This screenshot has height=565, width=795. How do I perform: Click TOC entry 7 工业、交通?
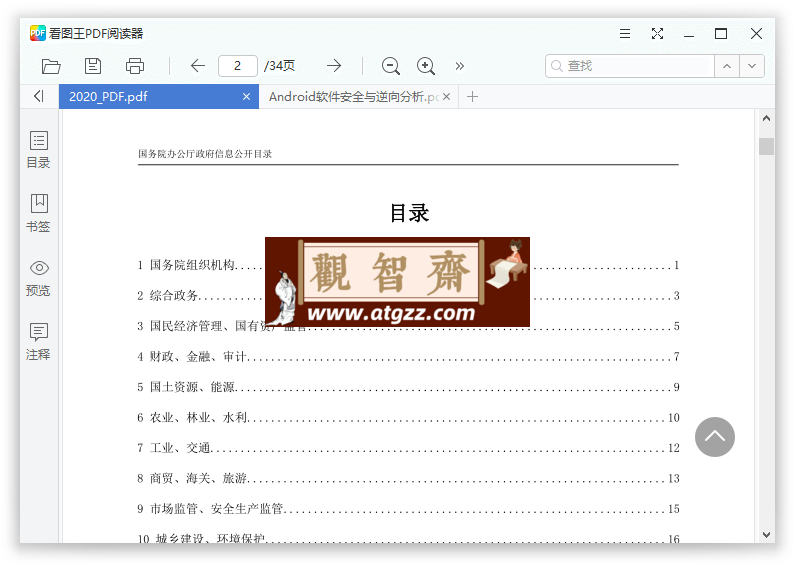click(408, 448)
